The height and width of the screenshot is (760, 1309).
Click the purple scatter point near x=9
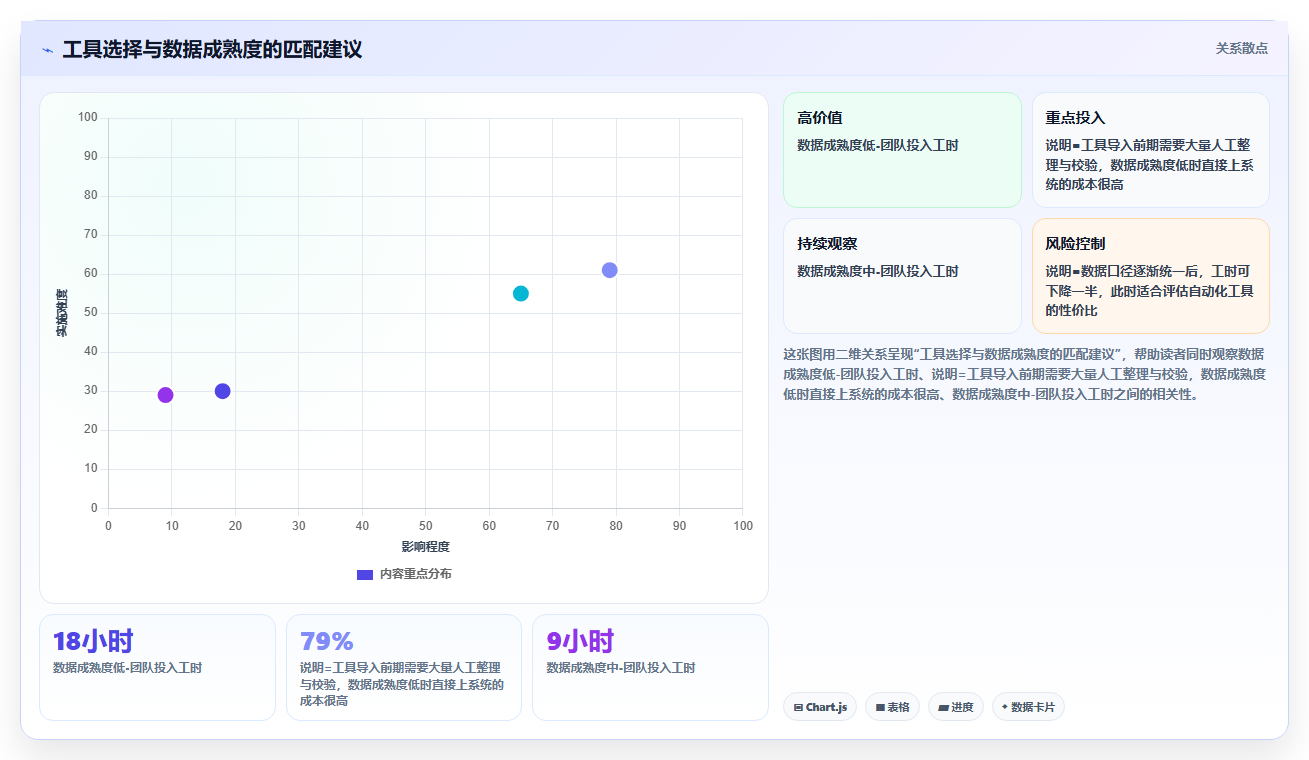coord(165,395)
